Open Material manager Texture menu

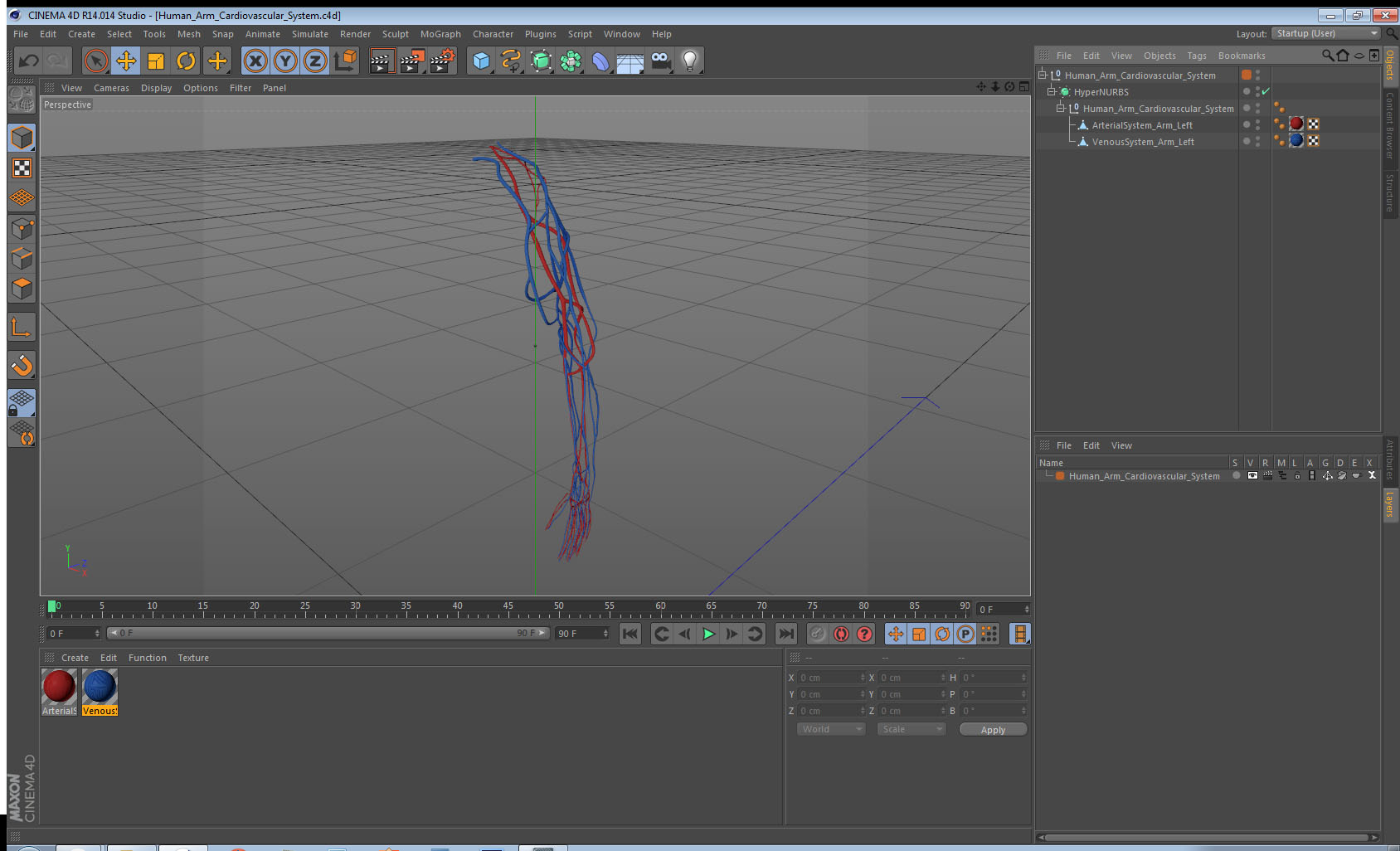pos(193,658)
